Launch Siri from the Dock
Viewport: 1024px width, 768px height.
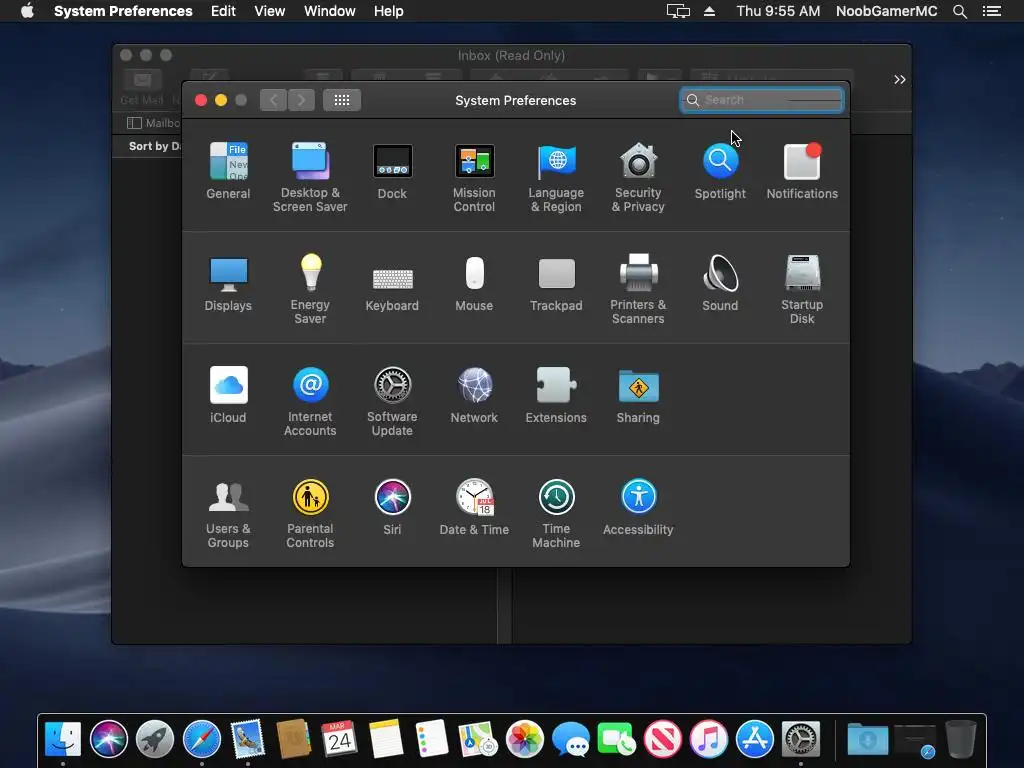(x=109, y=739)
